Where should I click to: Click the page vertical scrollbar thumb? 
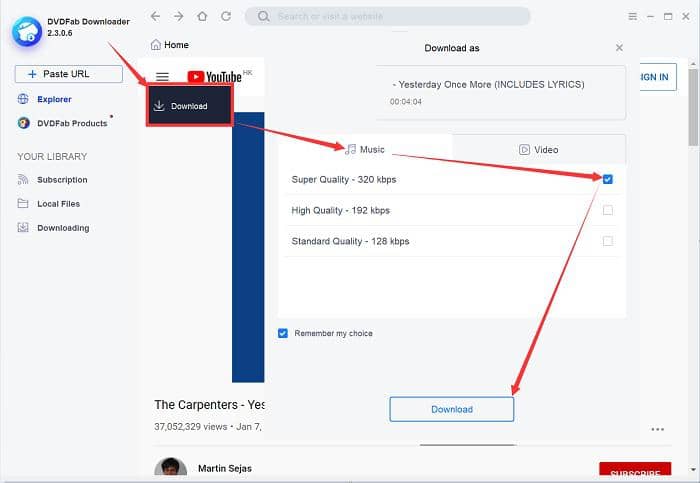click(x=693, y=107)
